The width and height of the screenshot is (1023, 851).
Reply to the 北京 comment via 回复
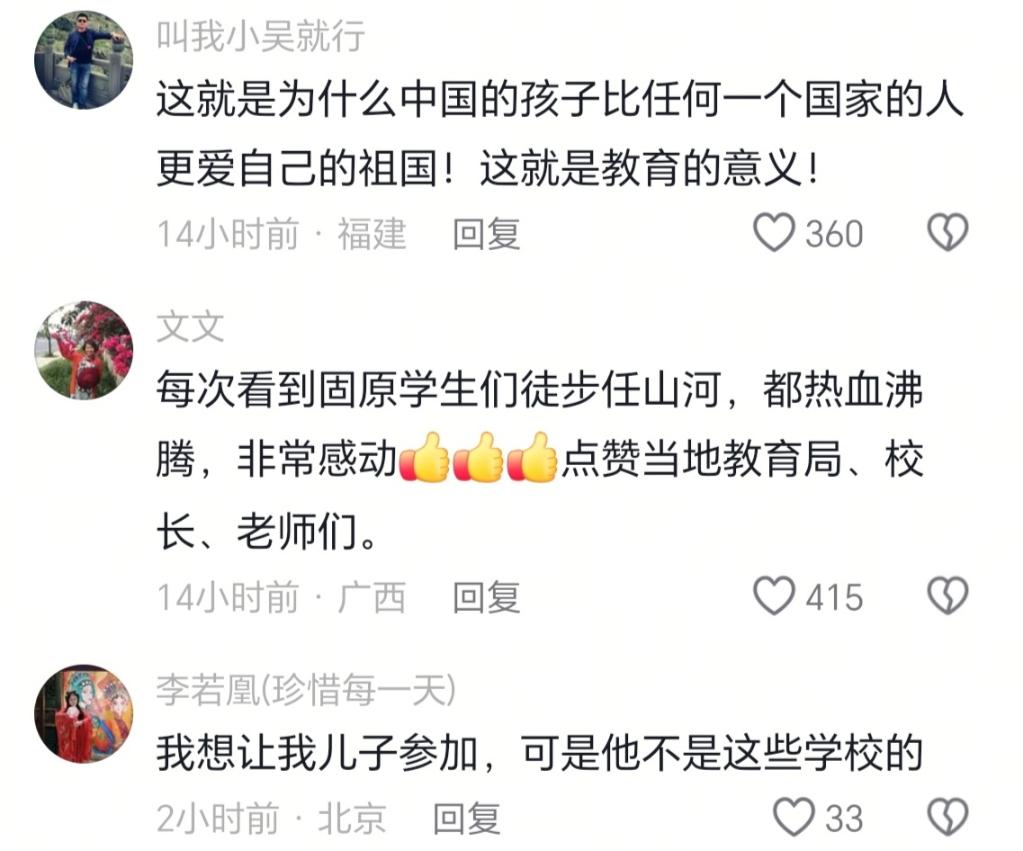(466, 818)
